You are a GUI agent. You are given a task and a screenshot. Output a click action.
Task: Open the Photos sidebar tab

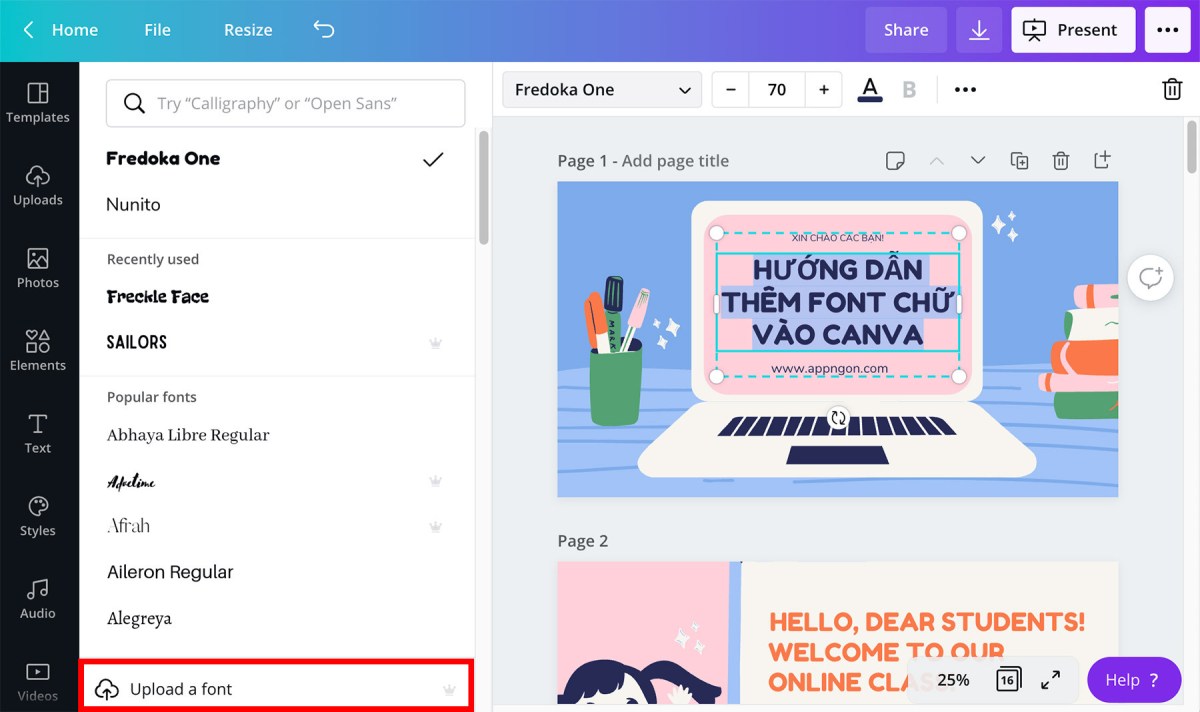pyautogui.click(x=38, y=269)
